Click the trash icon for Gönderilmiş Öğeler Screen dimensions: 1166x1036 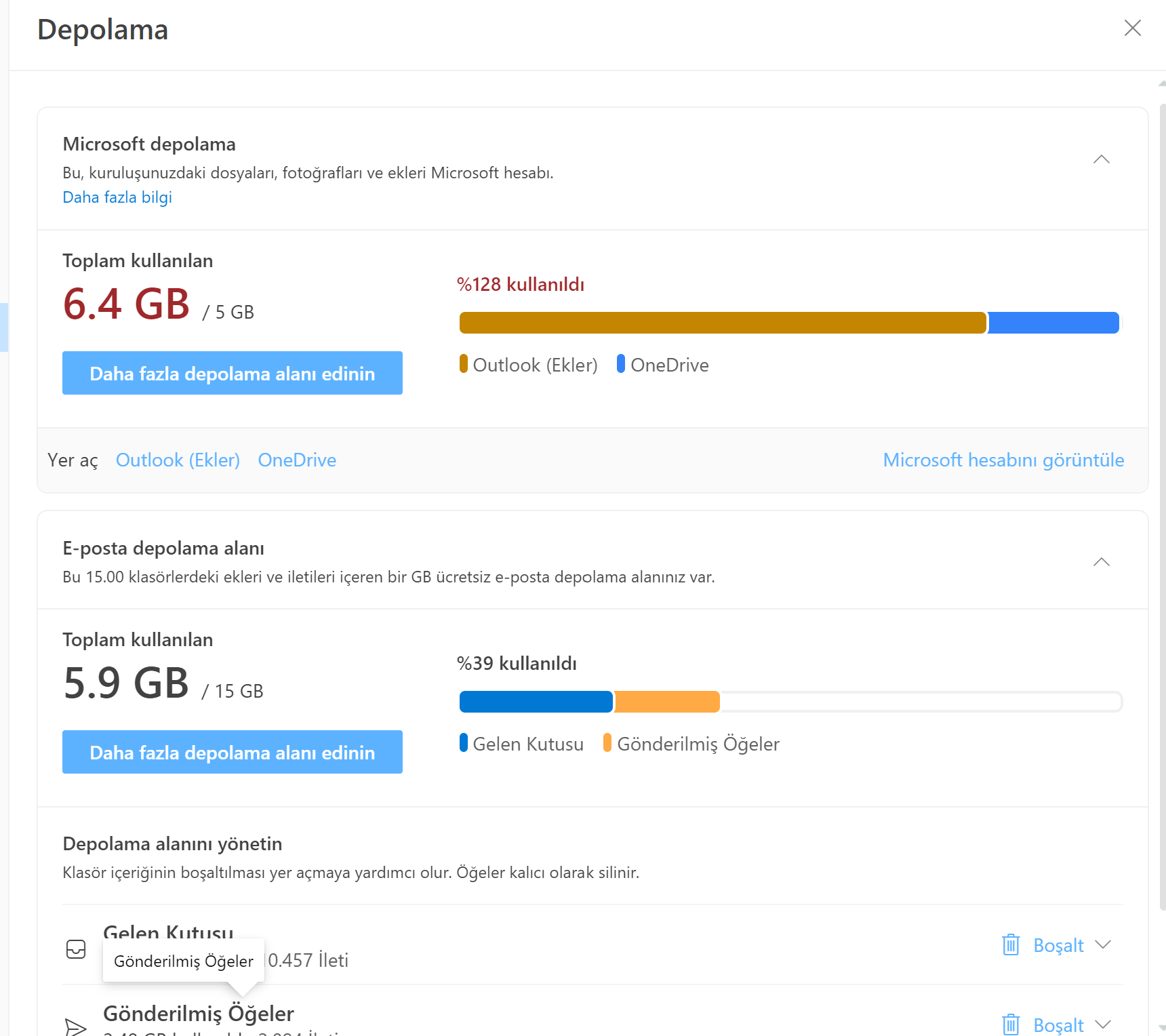click(x=1011, y=1024)
